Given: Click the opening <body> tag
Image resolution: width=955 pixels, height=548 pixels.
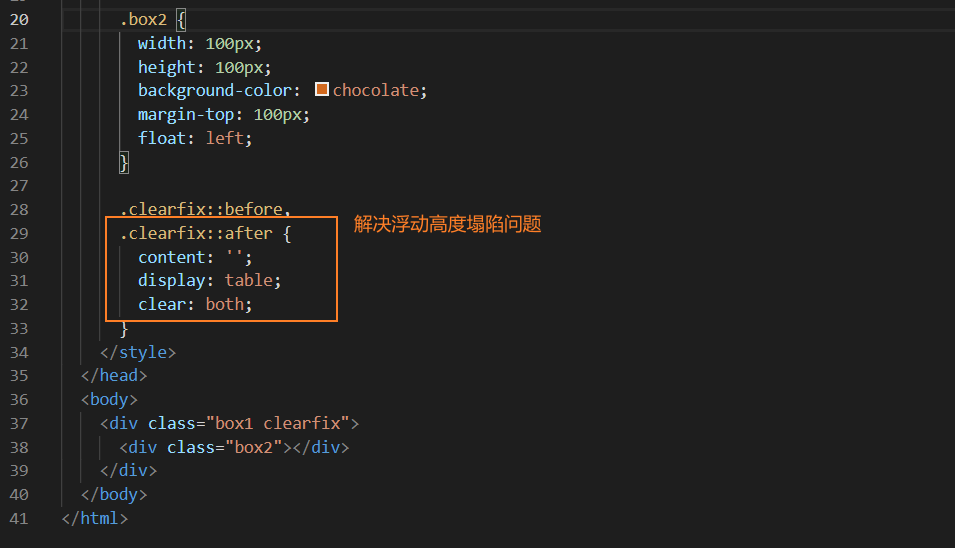Looking at the screenshot, I should [x=109, y=400].
